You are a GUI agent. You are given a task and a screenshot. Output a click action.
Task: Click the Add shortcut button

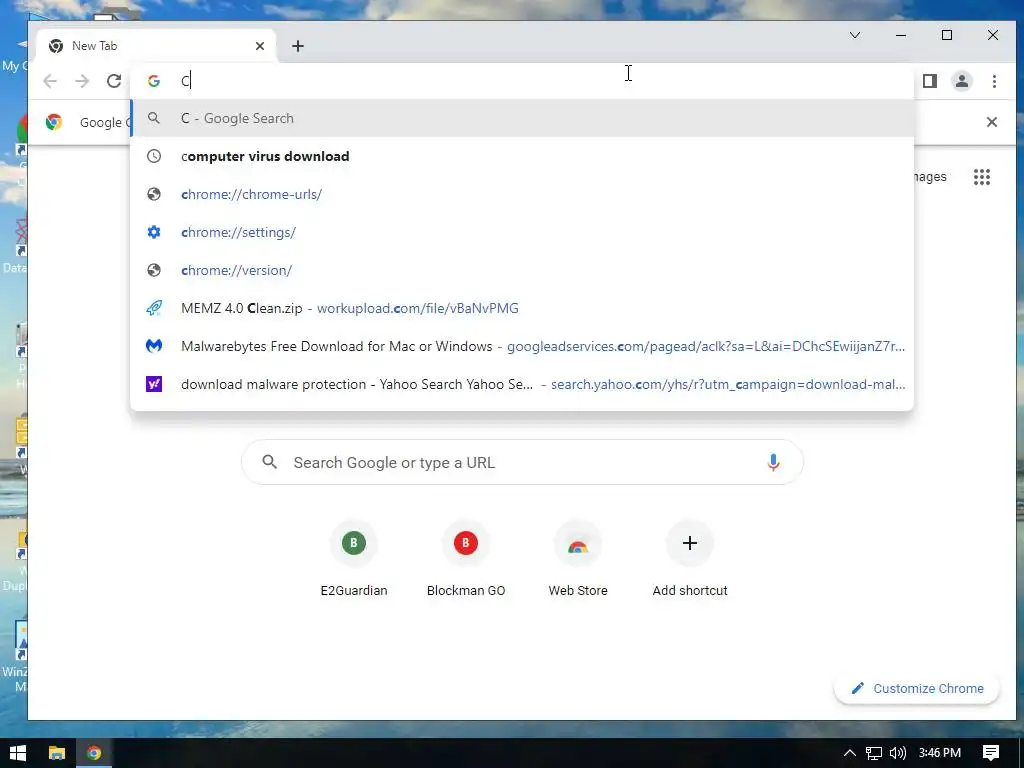pyautogui.click(x=690, y=559)
